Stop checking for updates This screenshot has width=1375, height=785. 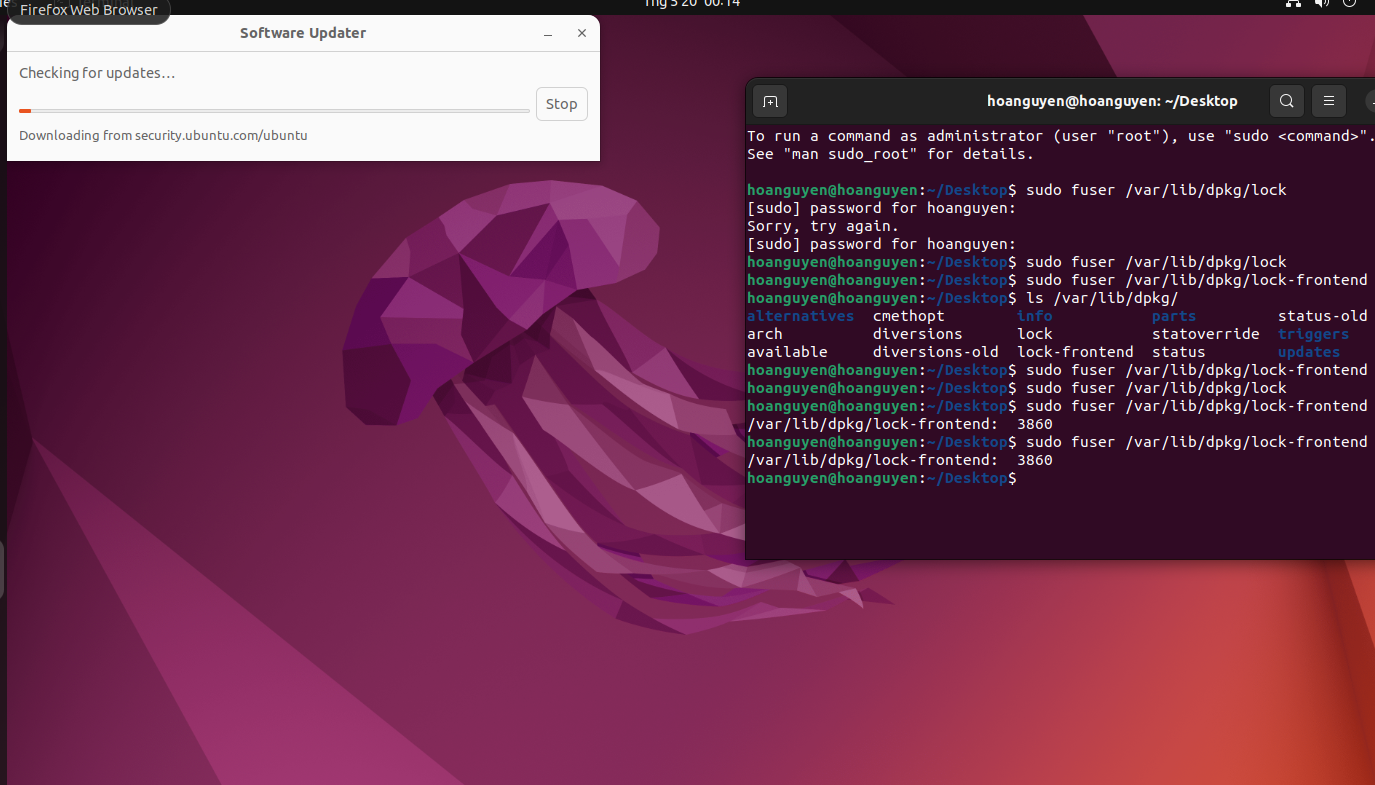(x=561, y=104)
